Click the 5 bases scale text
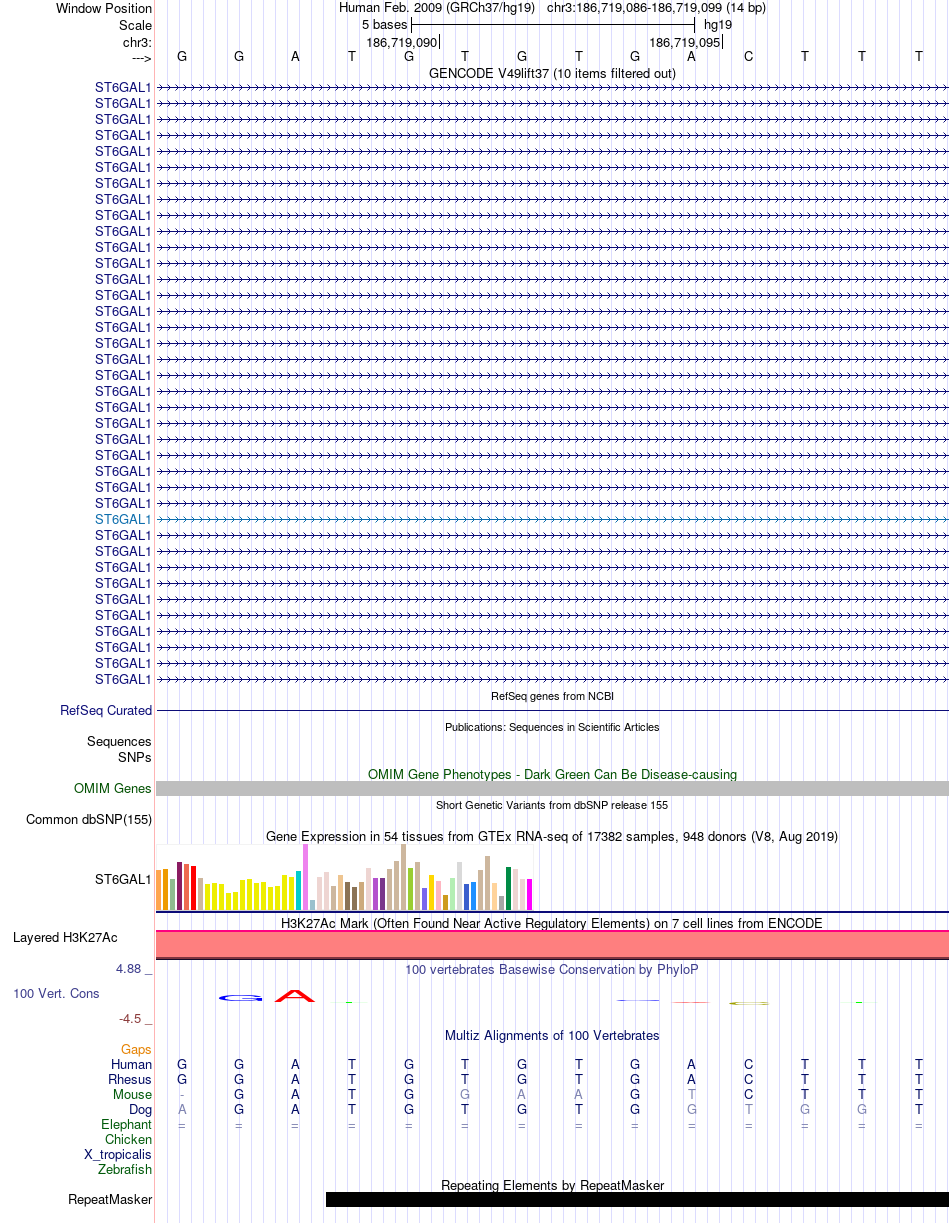Screen dimensions: 950x1223 tap(384, 24)
